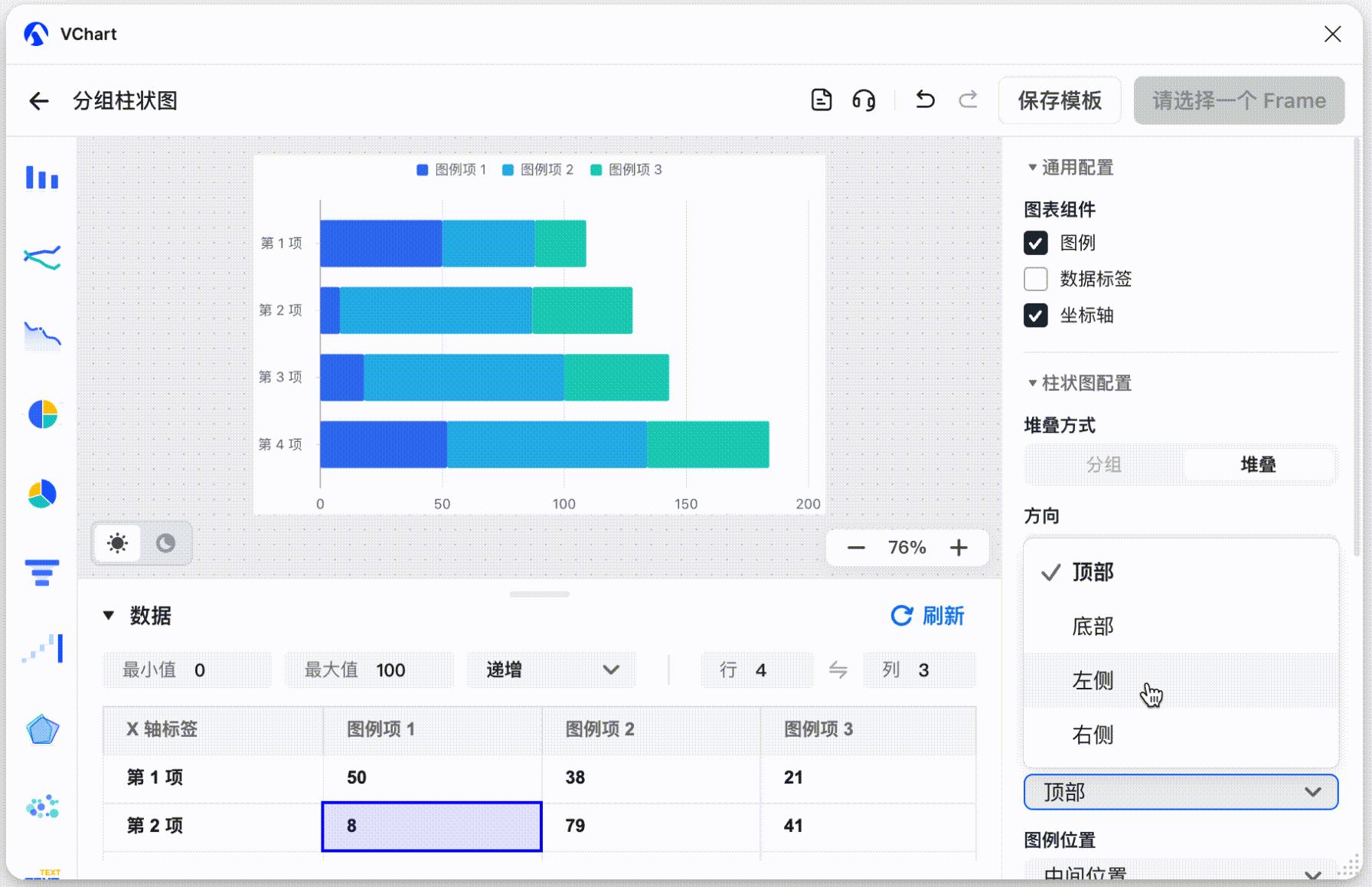Open the 顶部 direction dropdown
Viewport: 1372px width, 887px height.
[1180, 792]
